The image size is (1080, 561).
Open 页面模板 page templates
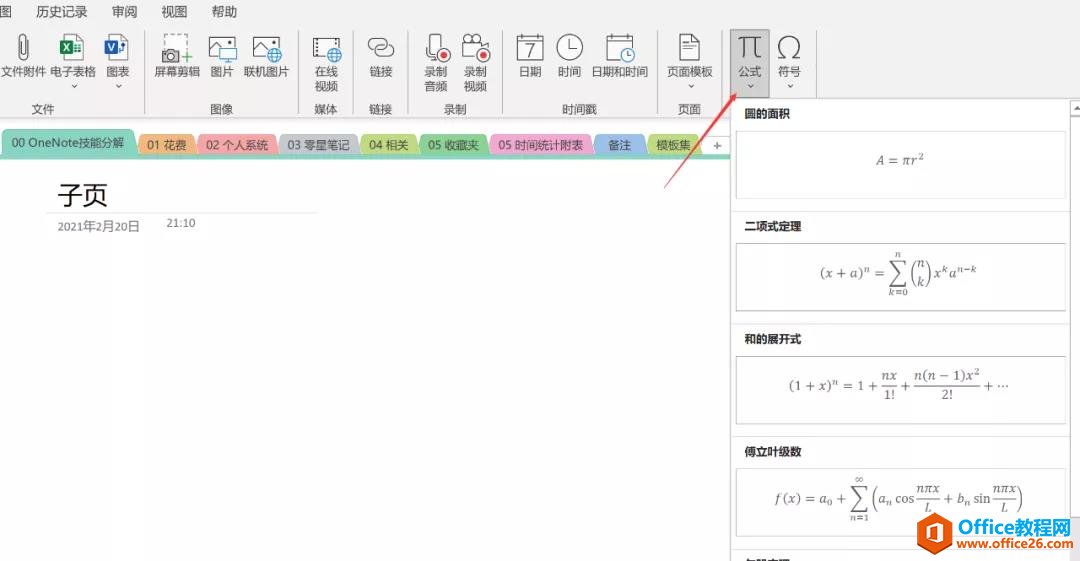(689, 55)
